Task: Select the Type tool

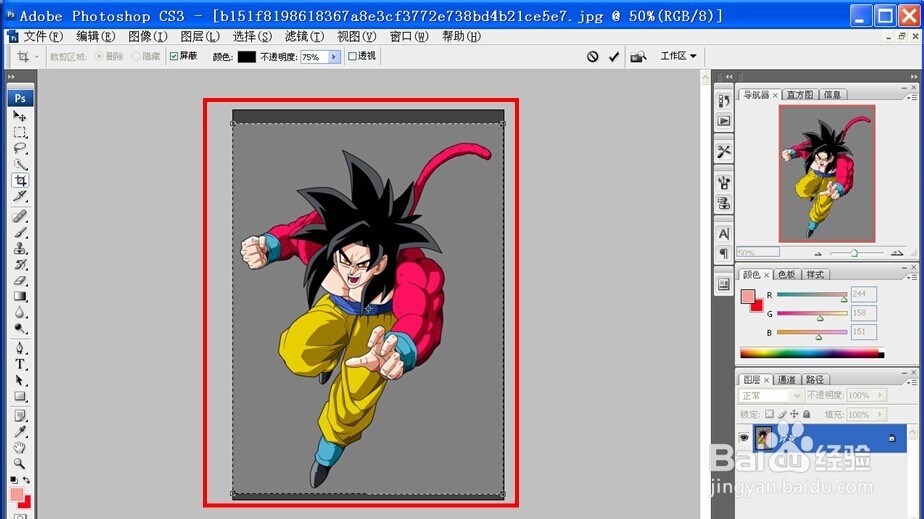Action: click(20, 364)
